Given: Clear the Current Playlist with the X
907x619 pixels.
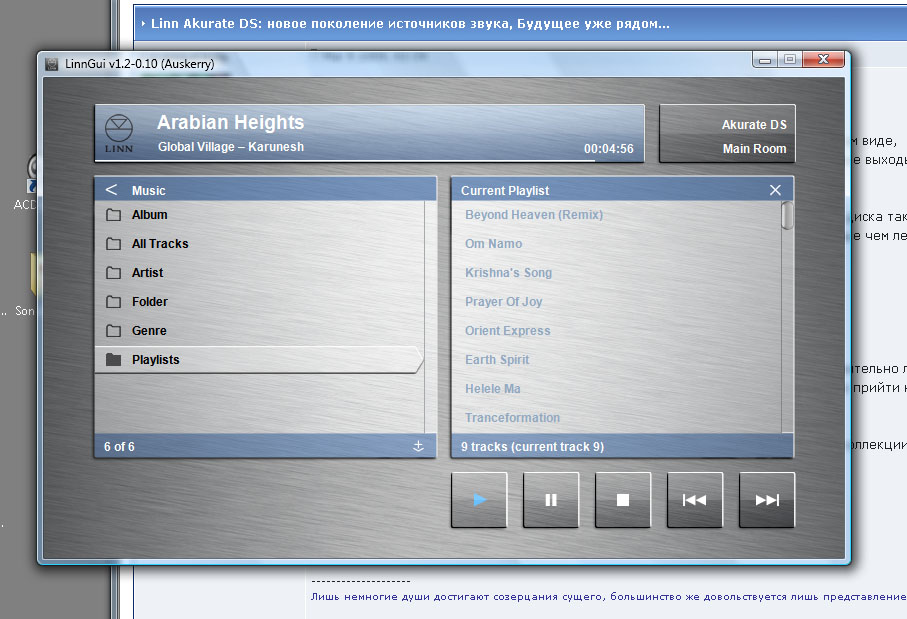Looking at the screenshot, I should [x=775, y=190].
